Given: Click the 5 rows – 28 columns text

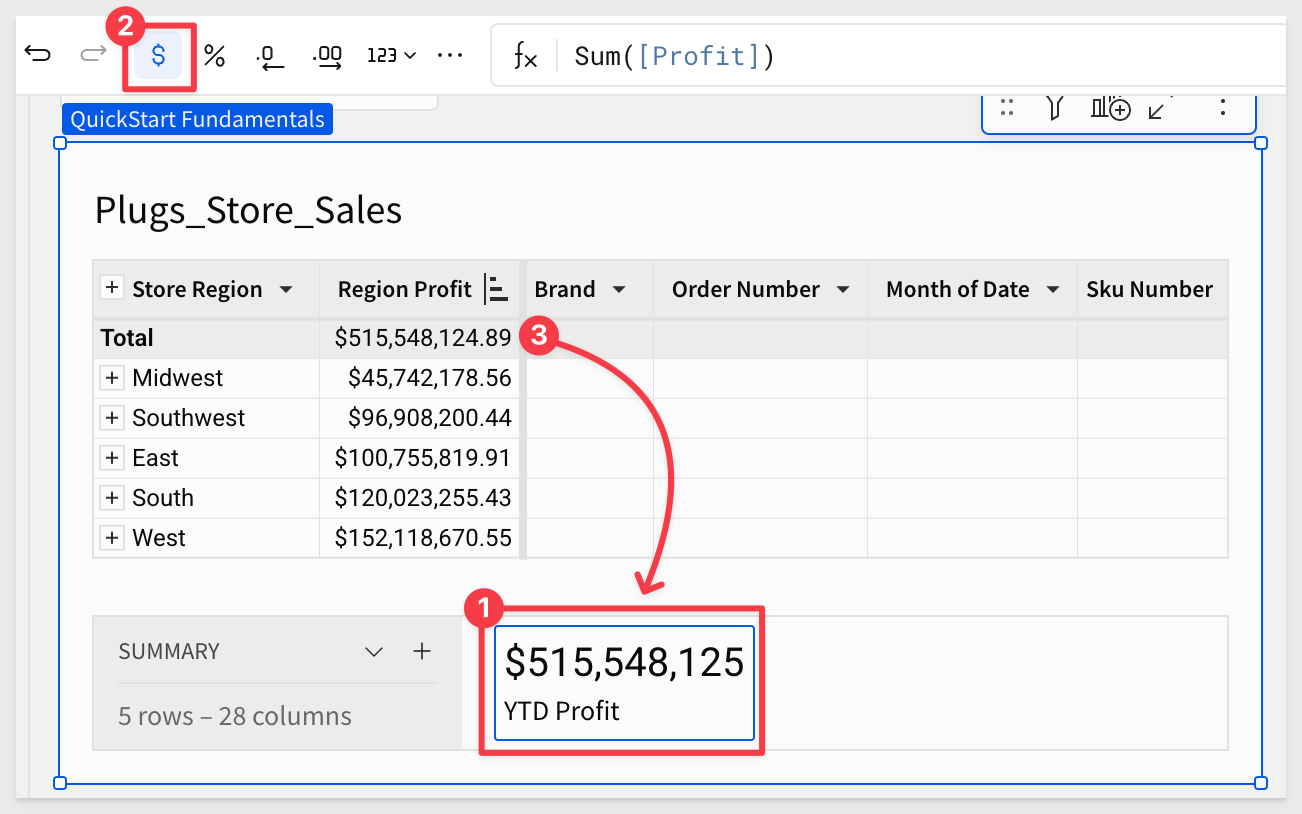Looking at the screenshot, I should click(x=235, y=716).
